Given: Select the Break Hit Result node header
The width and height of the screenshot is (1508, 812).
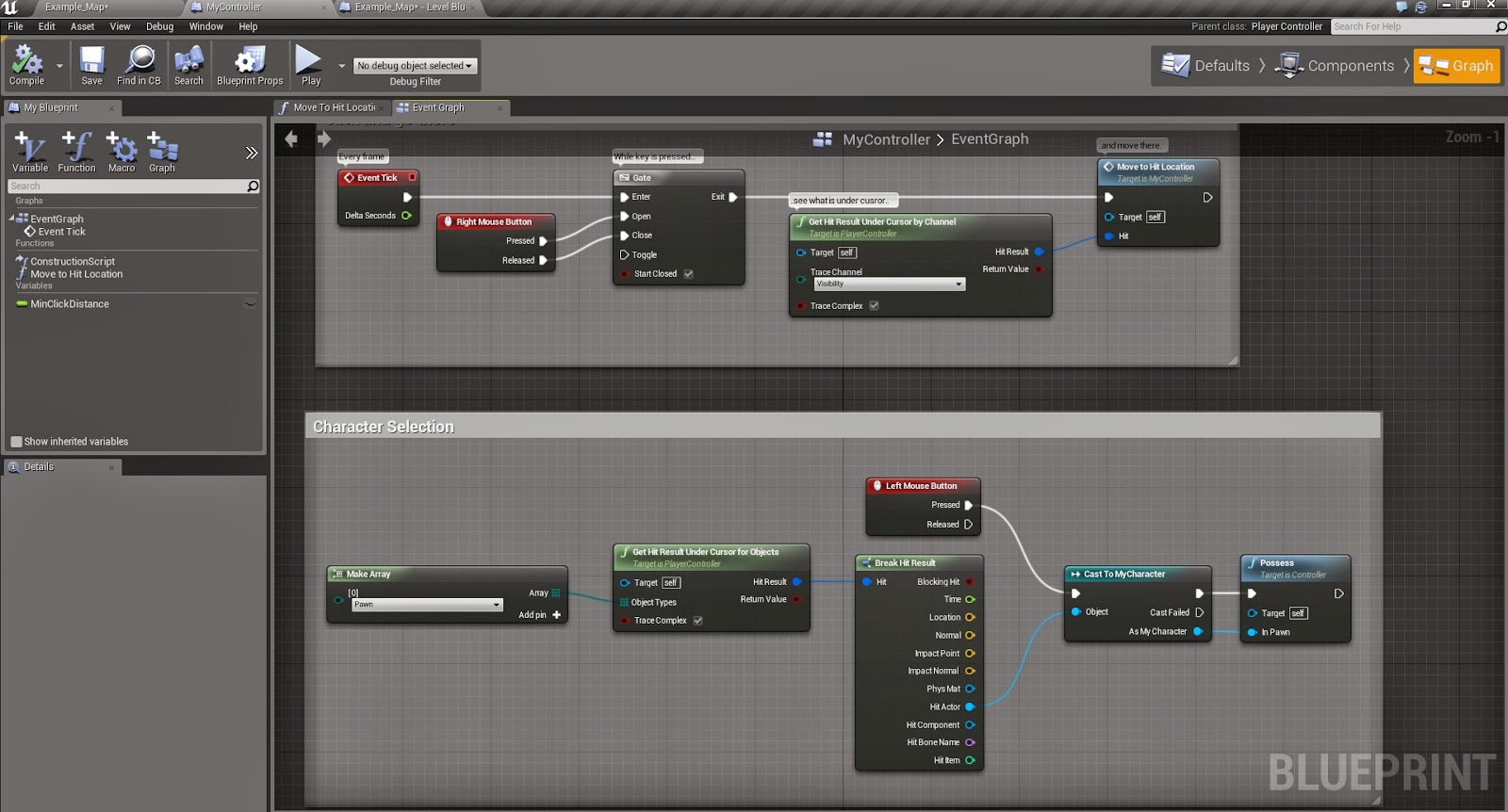Looking at the screenshot, I should click(x=919, y=563).
